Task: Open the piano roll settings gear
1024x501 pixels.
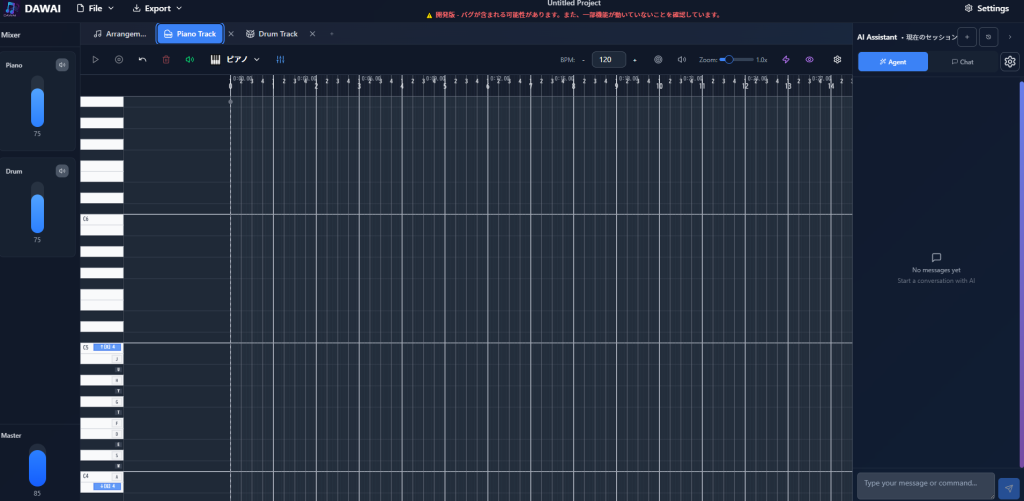Action: (x=838, y=60)
